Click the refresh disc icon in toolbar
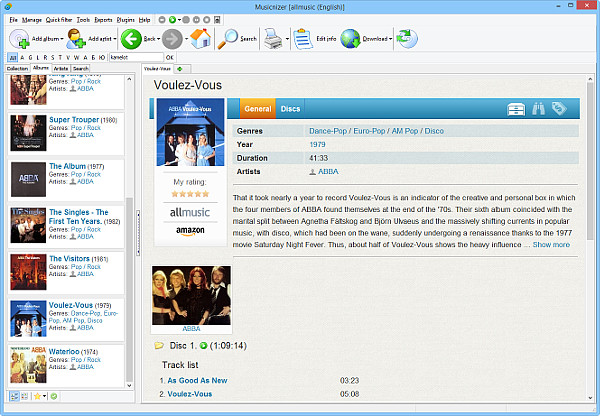 [x=407, y=39]
